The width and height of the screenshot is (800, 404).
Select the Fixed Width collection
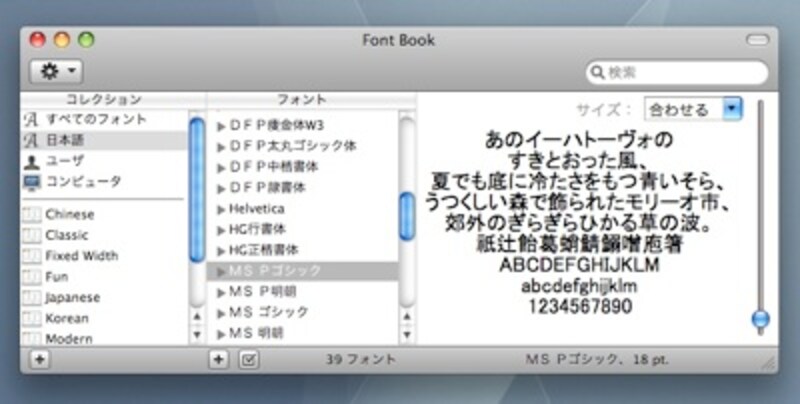pos(105,256)
